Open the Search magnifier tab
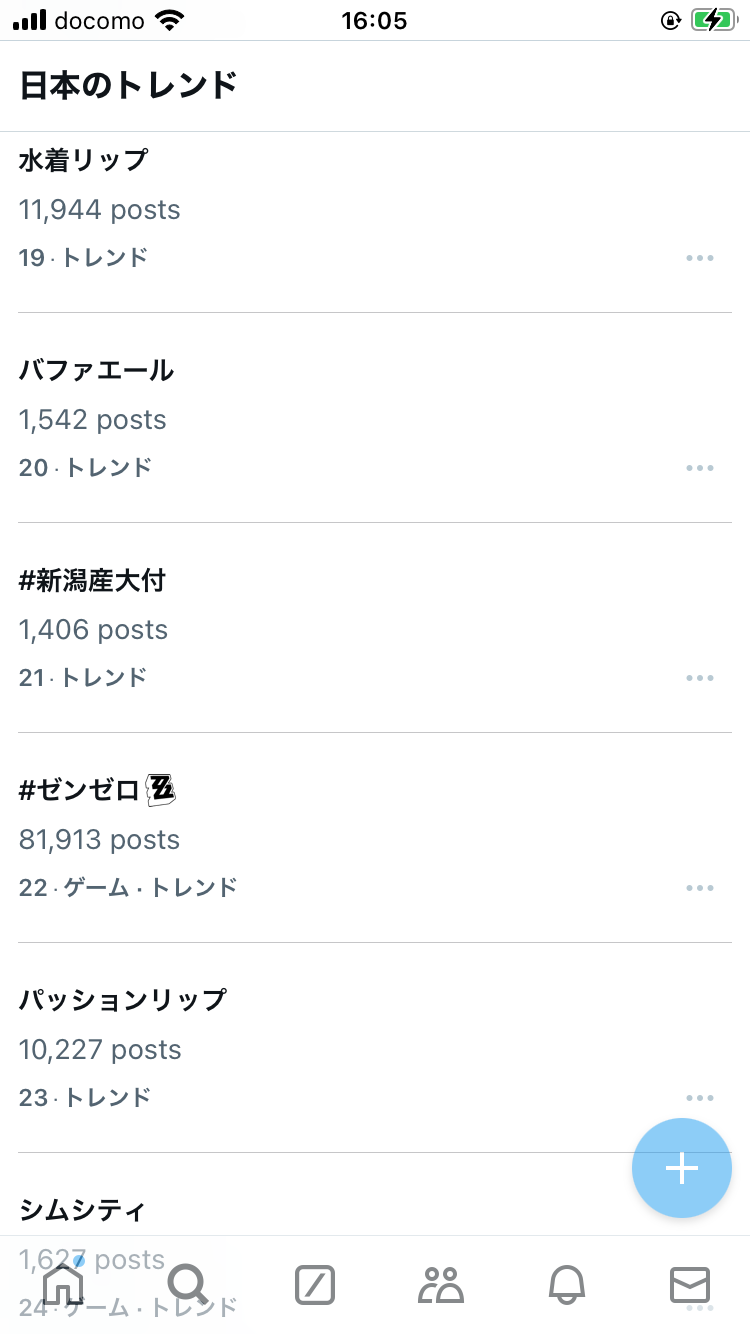Screen dimensions: 750x1334 (x=188, y=1284)
